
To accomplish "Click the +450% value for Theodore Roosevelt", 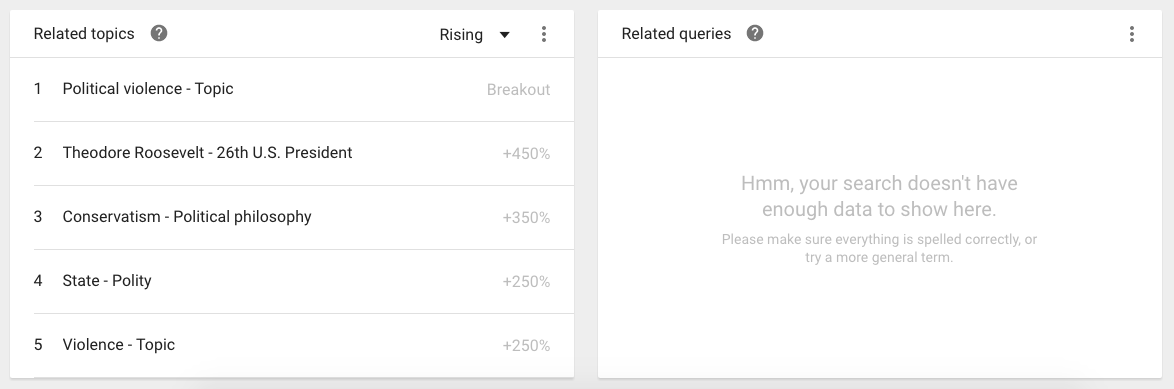I will [526, 154].
